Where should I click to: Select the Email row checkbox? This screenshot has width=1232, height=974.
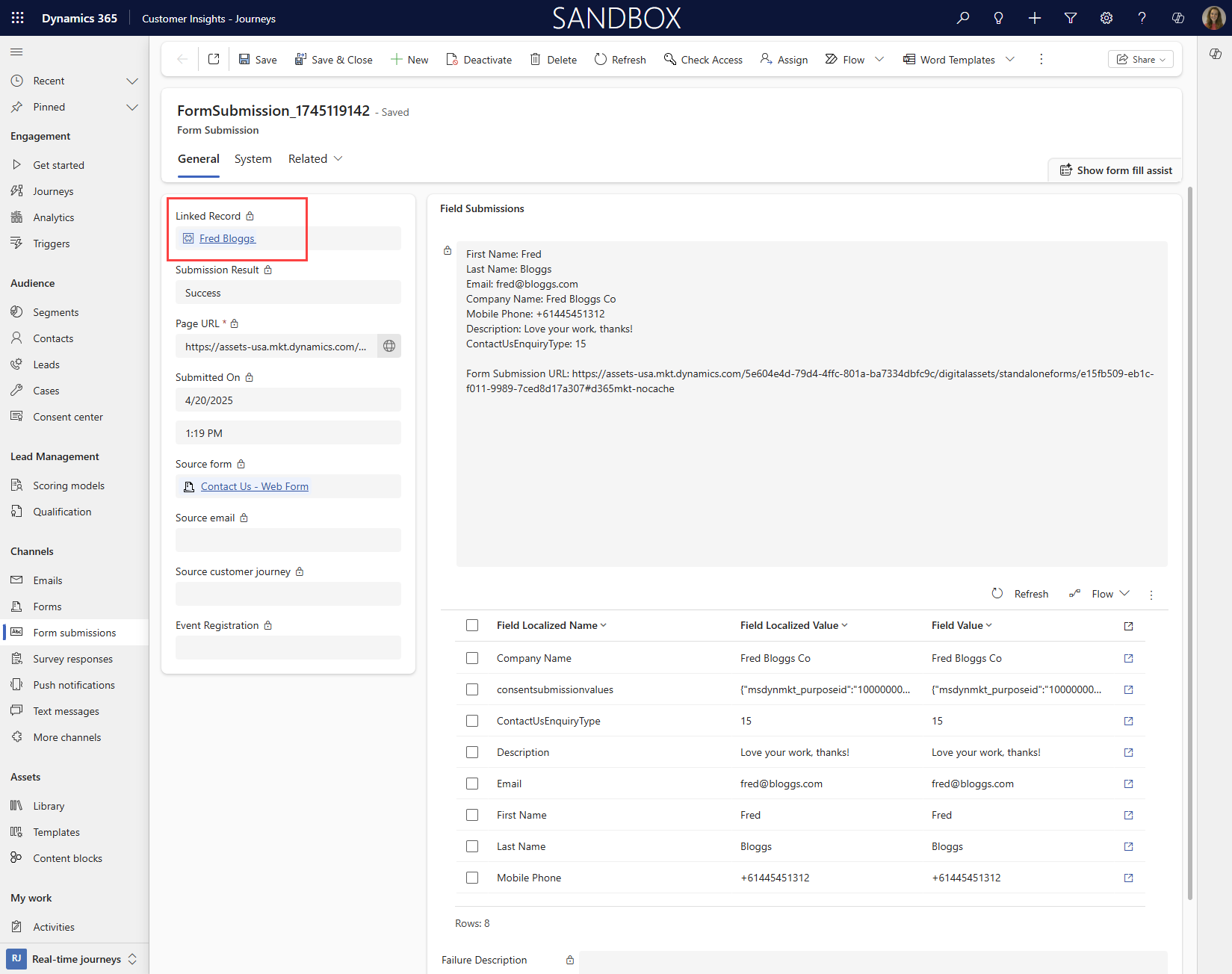(x=472, y=784)
